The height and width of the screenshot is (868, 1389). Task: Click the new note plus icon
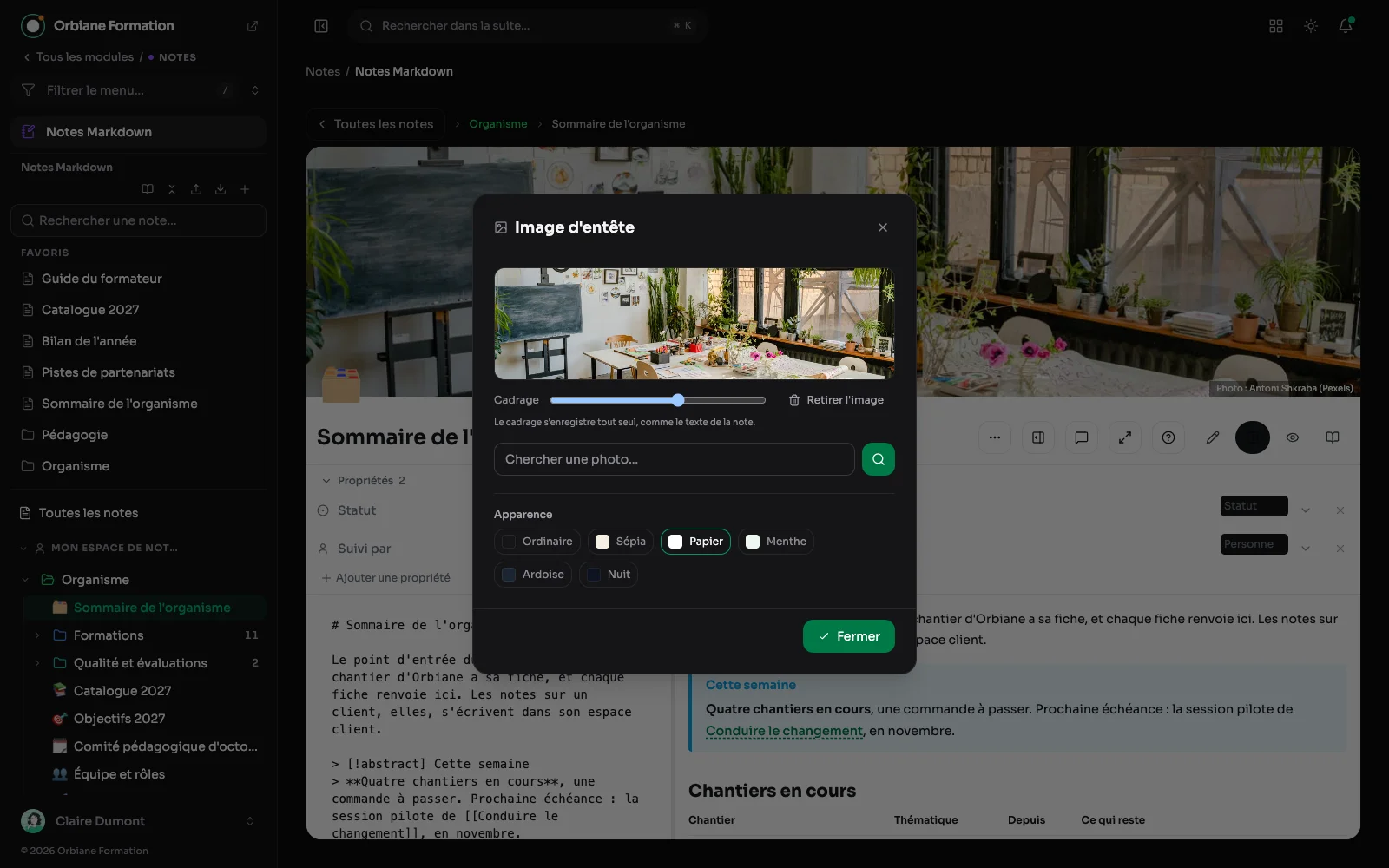[x=245, y=189]
